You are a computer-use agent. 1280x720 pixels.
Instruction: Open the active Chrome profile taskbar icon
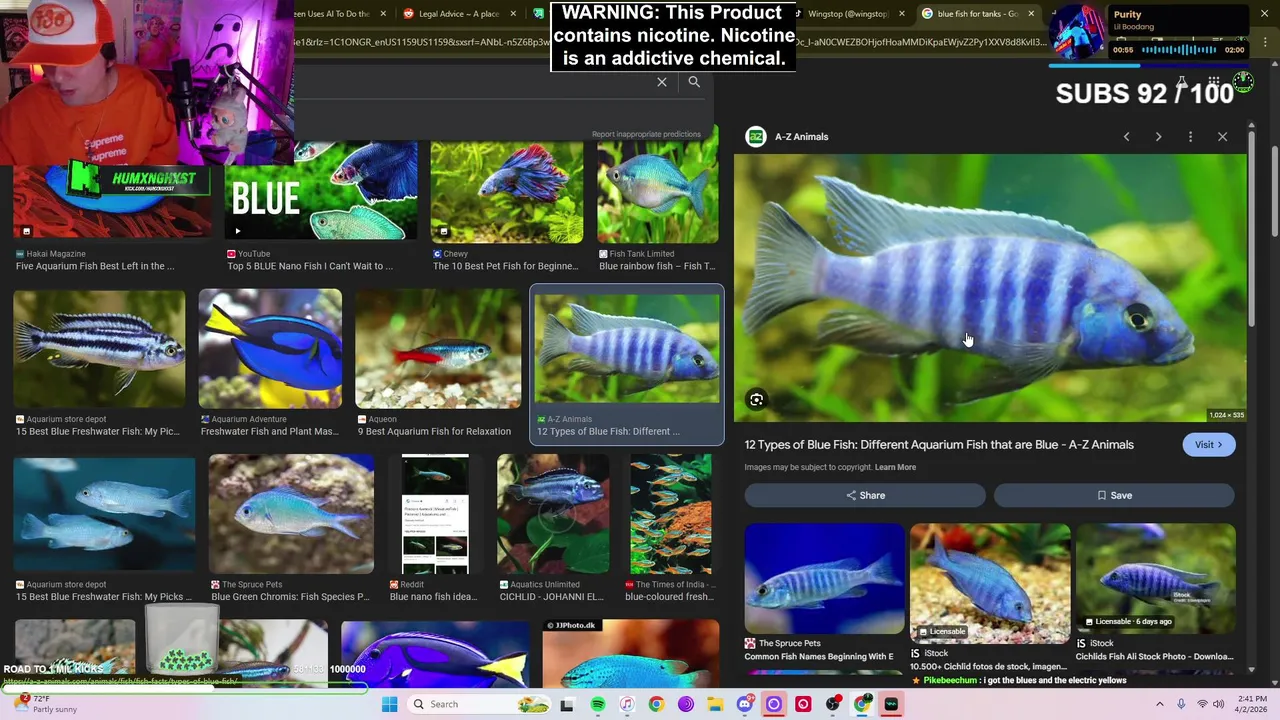click(x=862, y=704)
